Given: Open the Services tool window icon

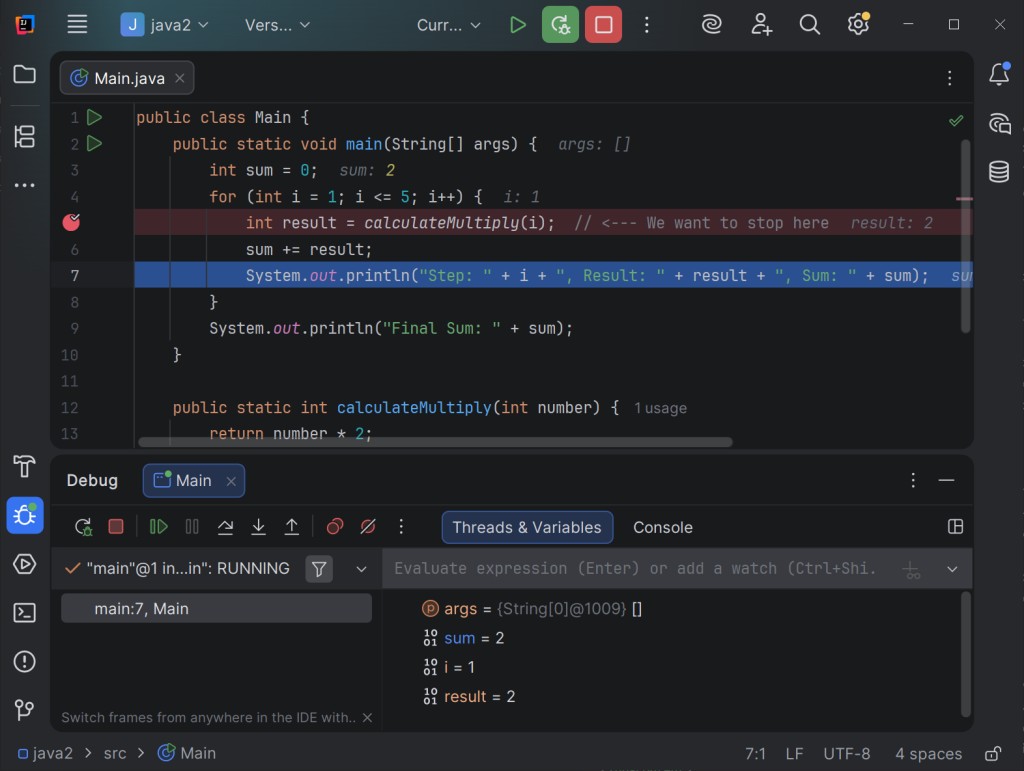Looking at the screenshot, I should [24, 564].
